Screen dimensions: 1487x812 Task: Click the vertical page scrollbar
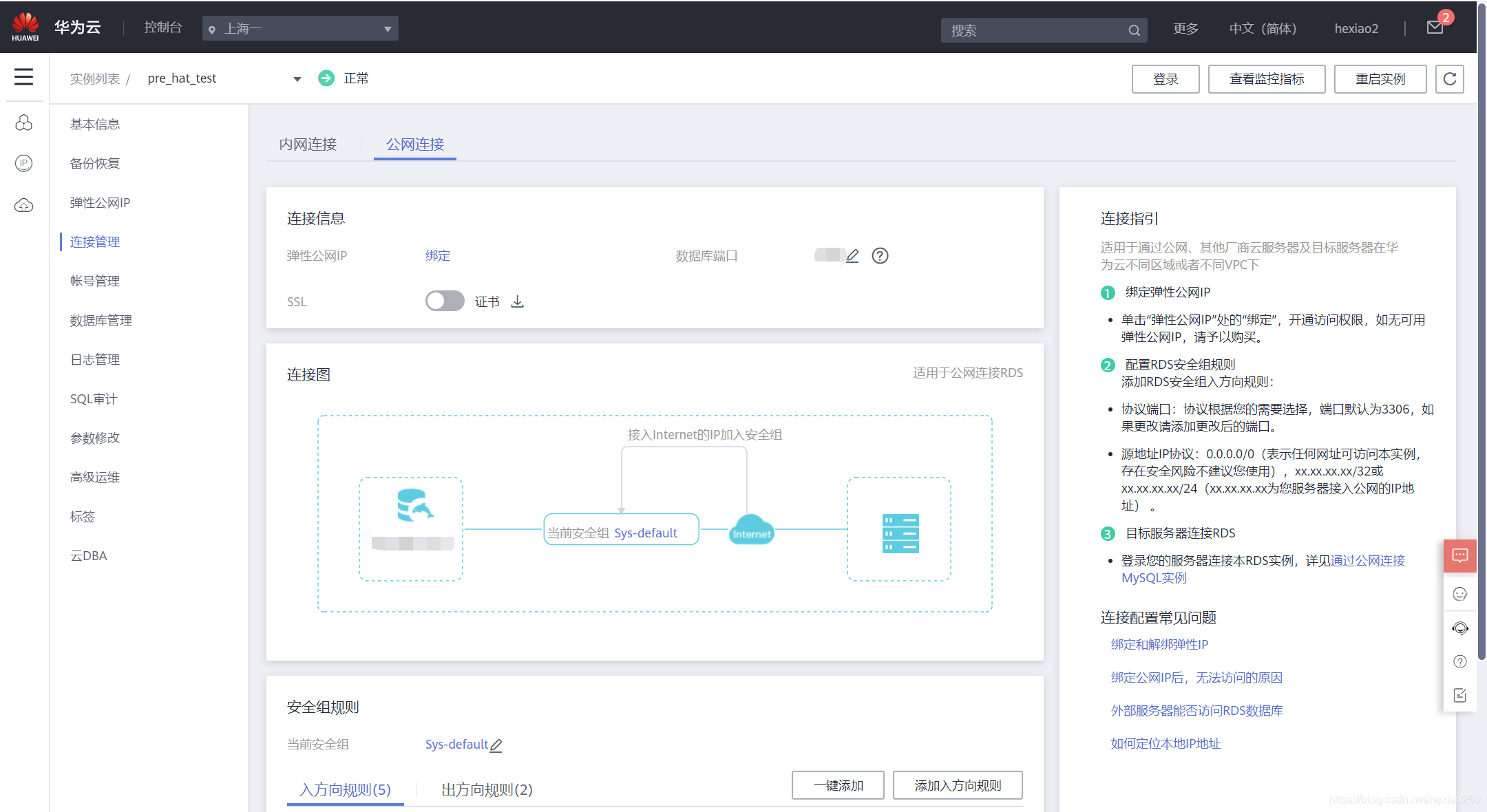(x=1481, y=330)
